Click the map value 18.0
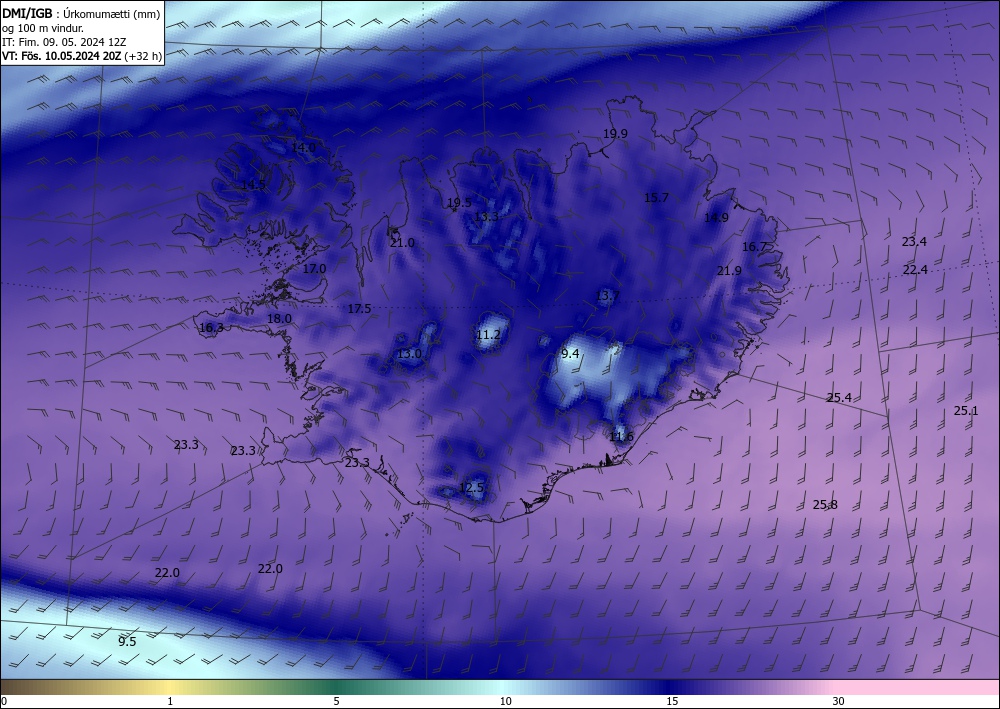 (x=279, y=319)
